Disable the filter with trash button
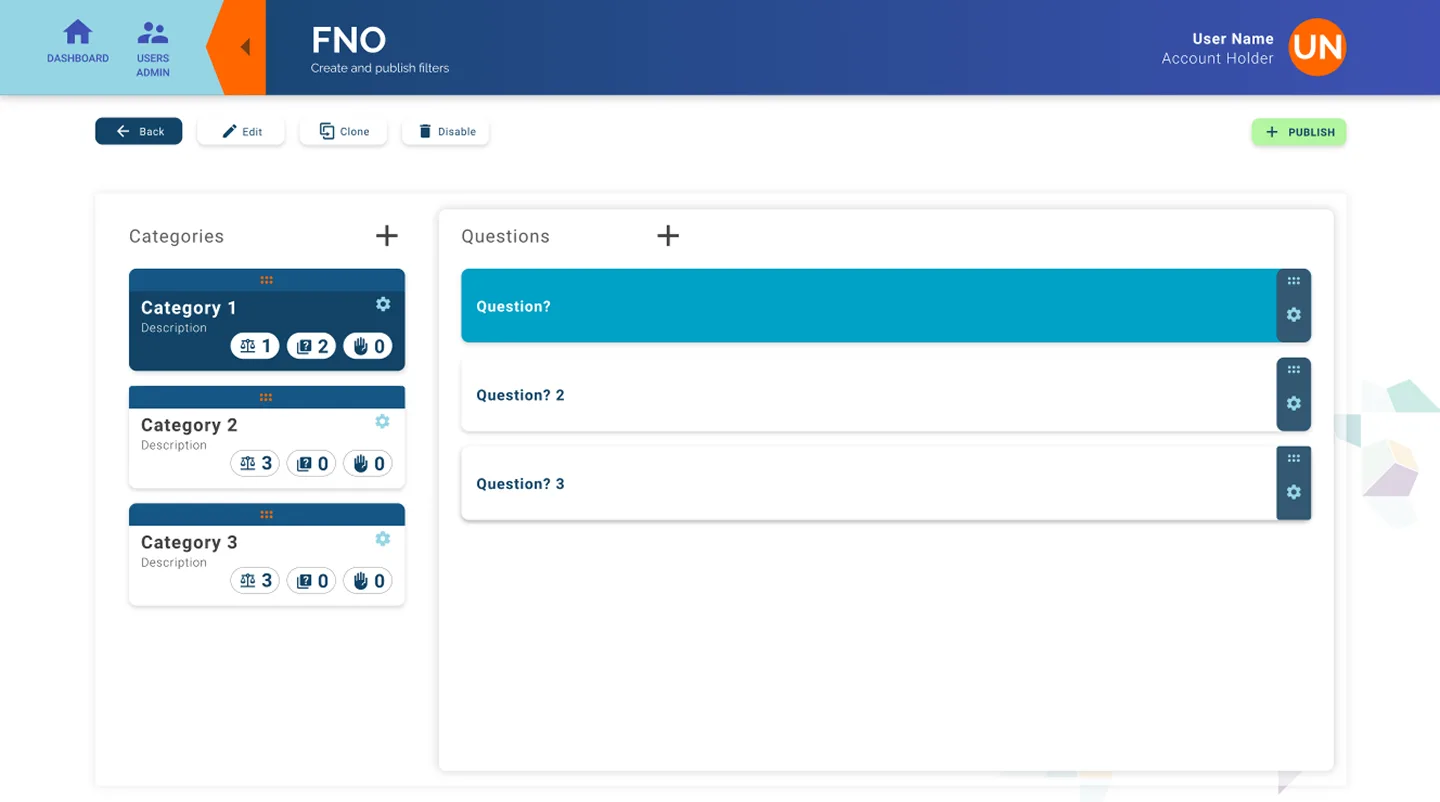Screen dimensions: 1440x802 point(446,131)
